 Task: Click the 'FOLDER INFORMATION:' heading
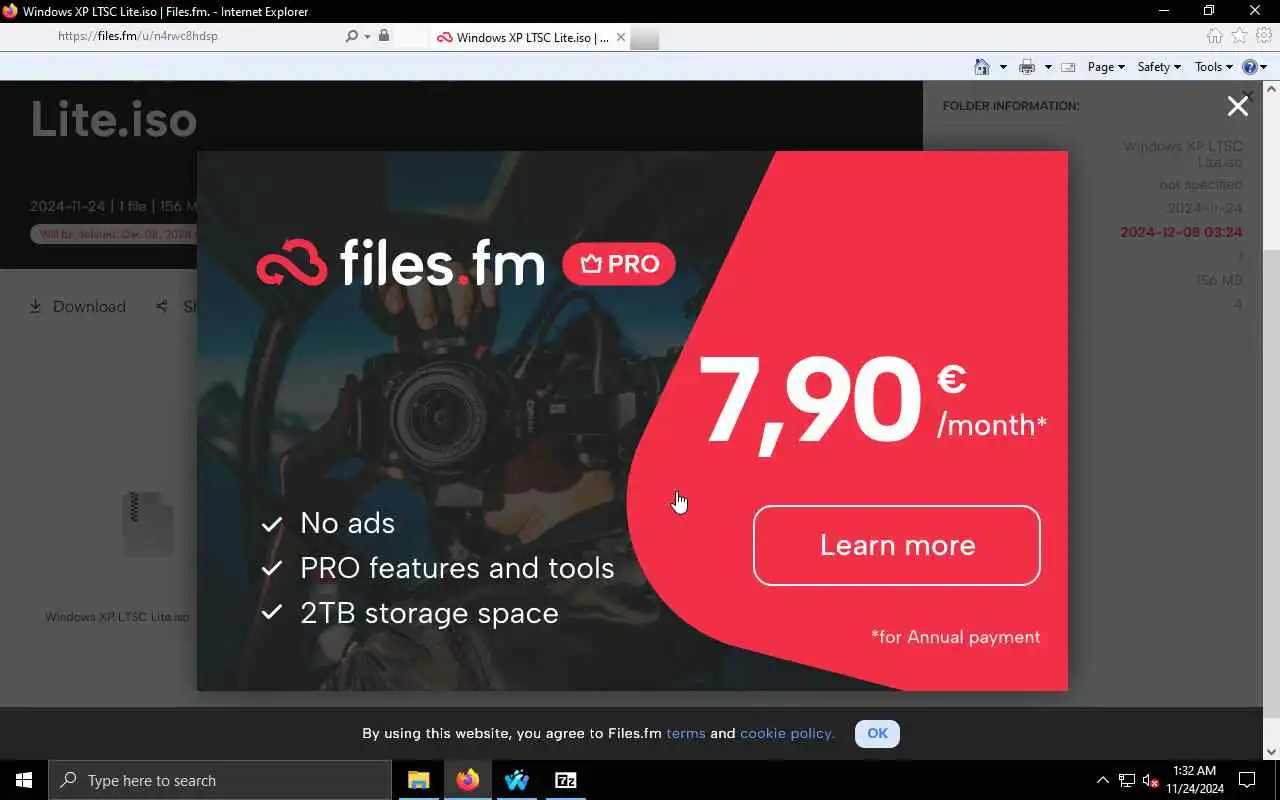pos(1011,105)
